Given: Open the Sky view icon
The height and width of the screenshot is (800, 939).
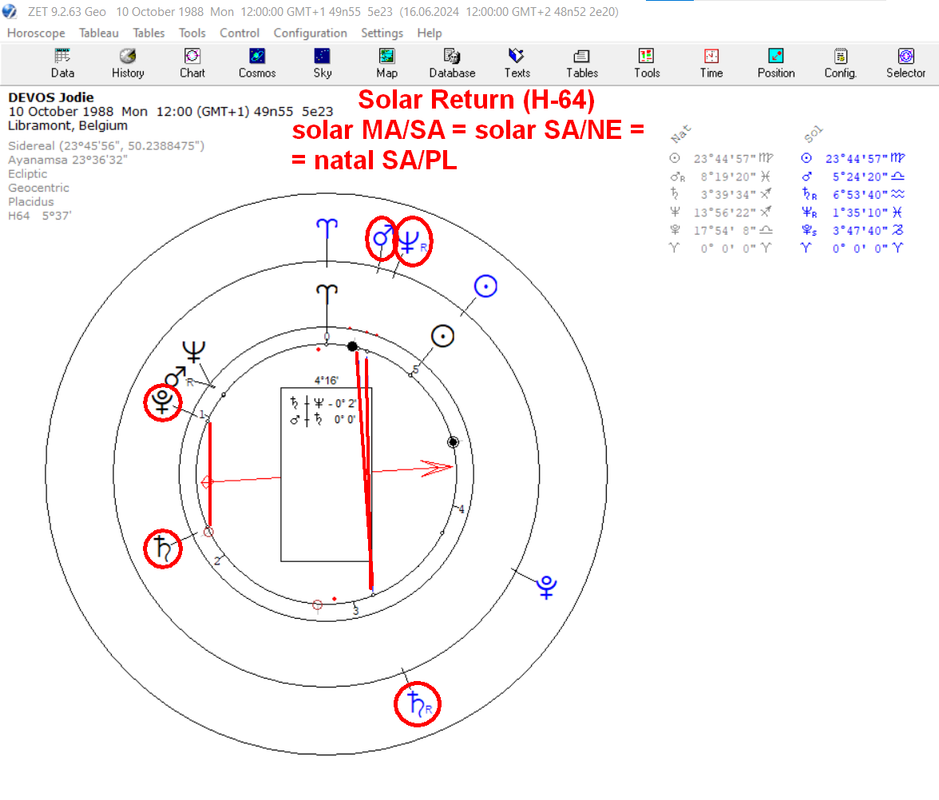Looking at the screenshot, I should tap(322, 63).
